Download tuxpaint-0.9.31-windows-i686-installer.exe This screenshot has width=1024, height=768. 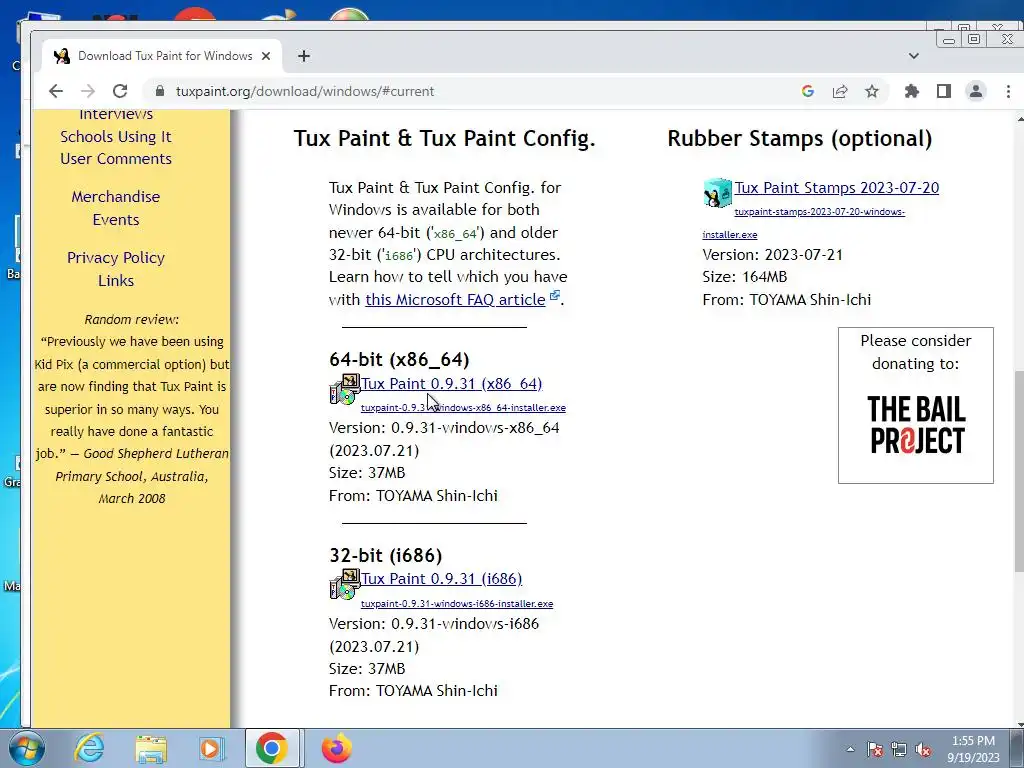tap(456, 603)
